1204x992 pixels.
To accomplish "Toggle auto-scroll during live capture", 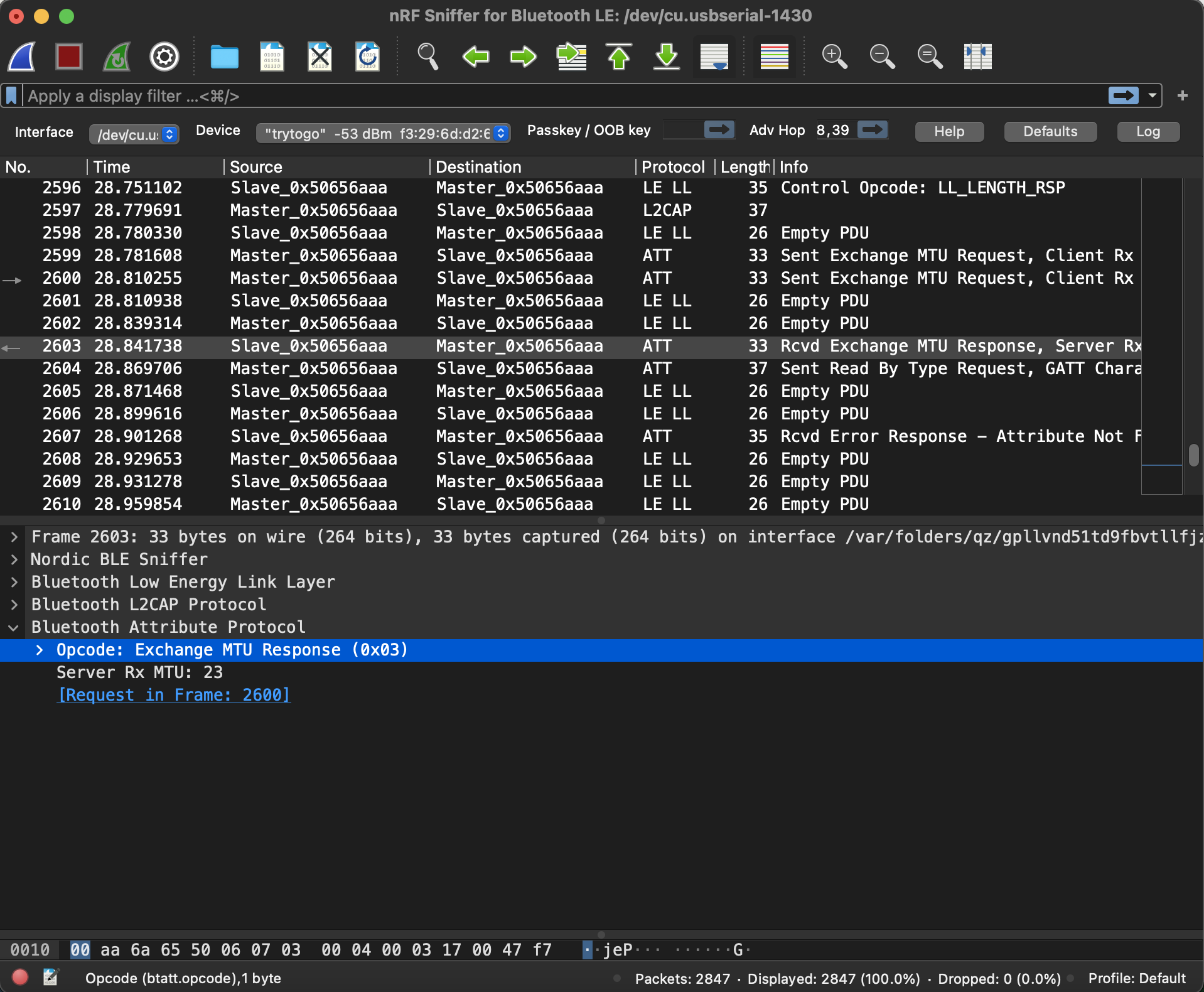I will pyautogui.click(x=714, y=57).
